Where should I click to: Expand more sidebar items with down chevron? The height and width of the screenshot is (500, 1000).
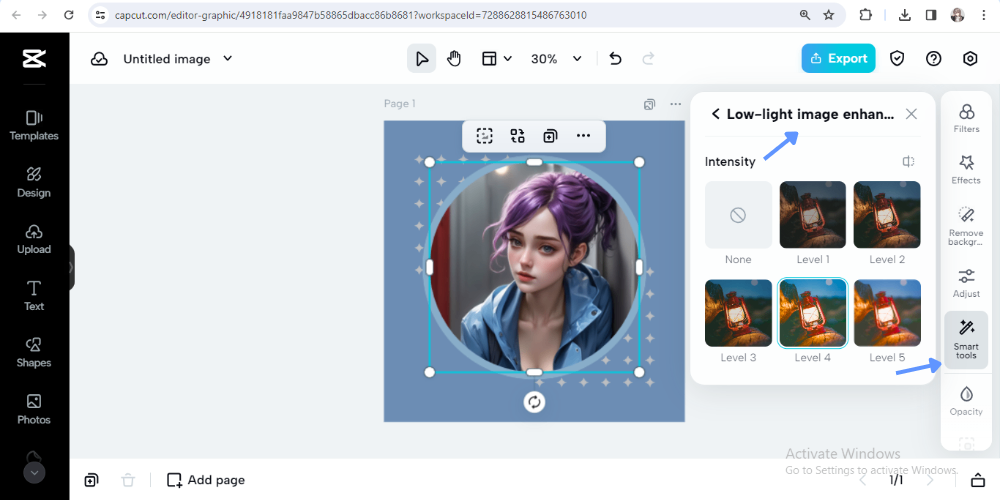[x=34, y=473]
